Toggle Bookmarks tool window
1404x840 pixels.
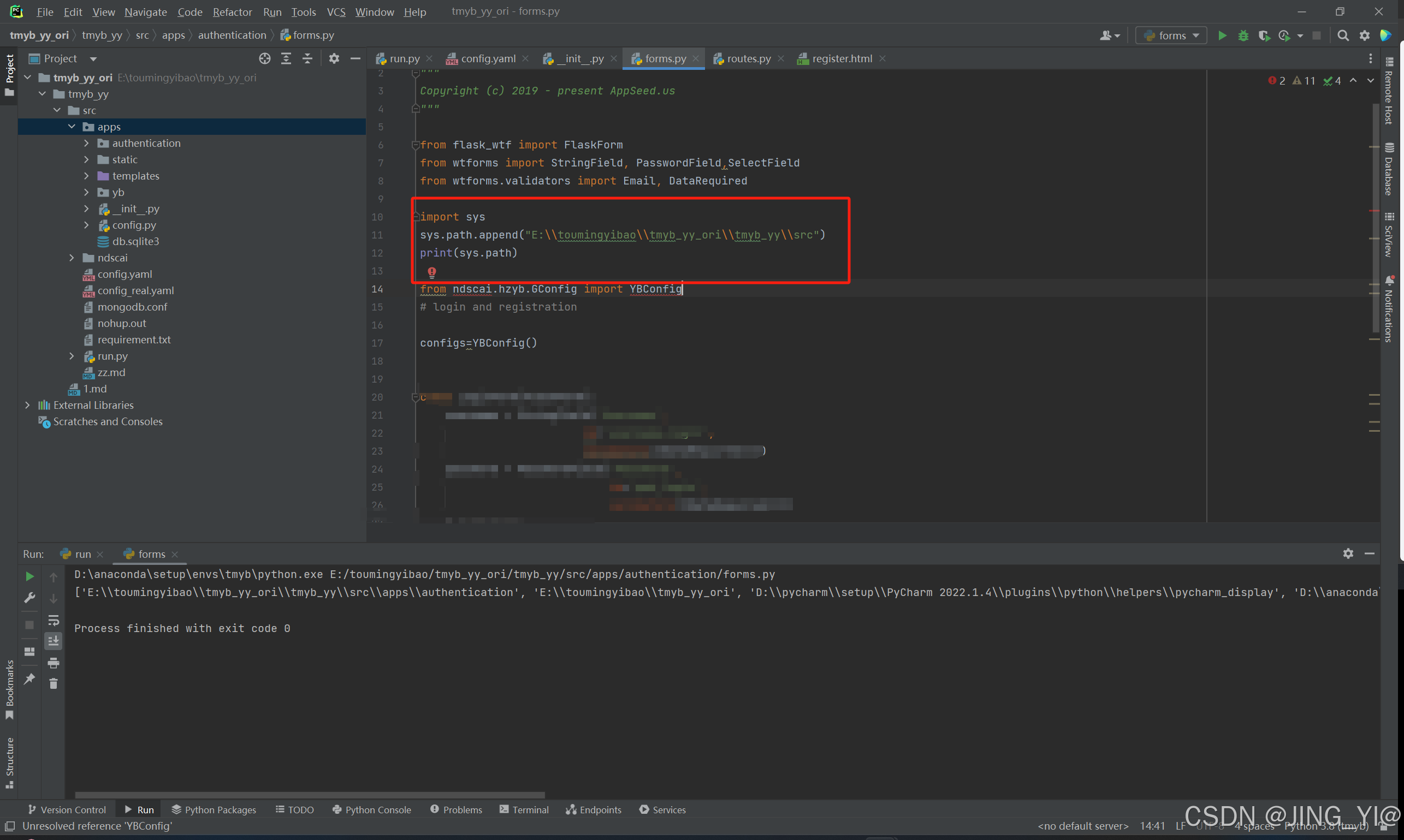click(x=9, y=689)
